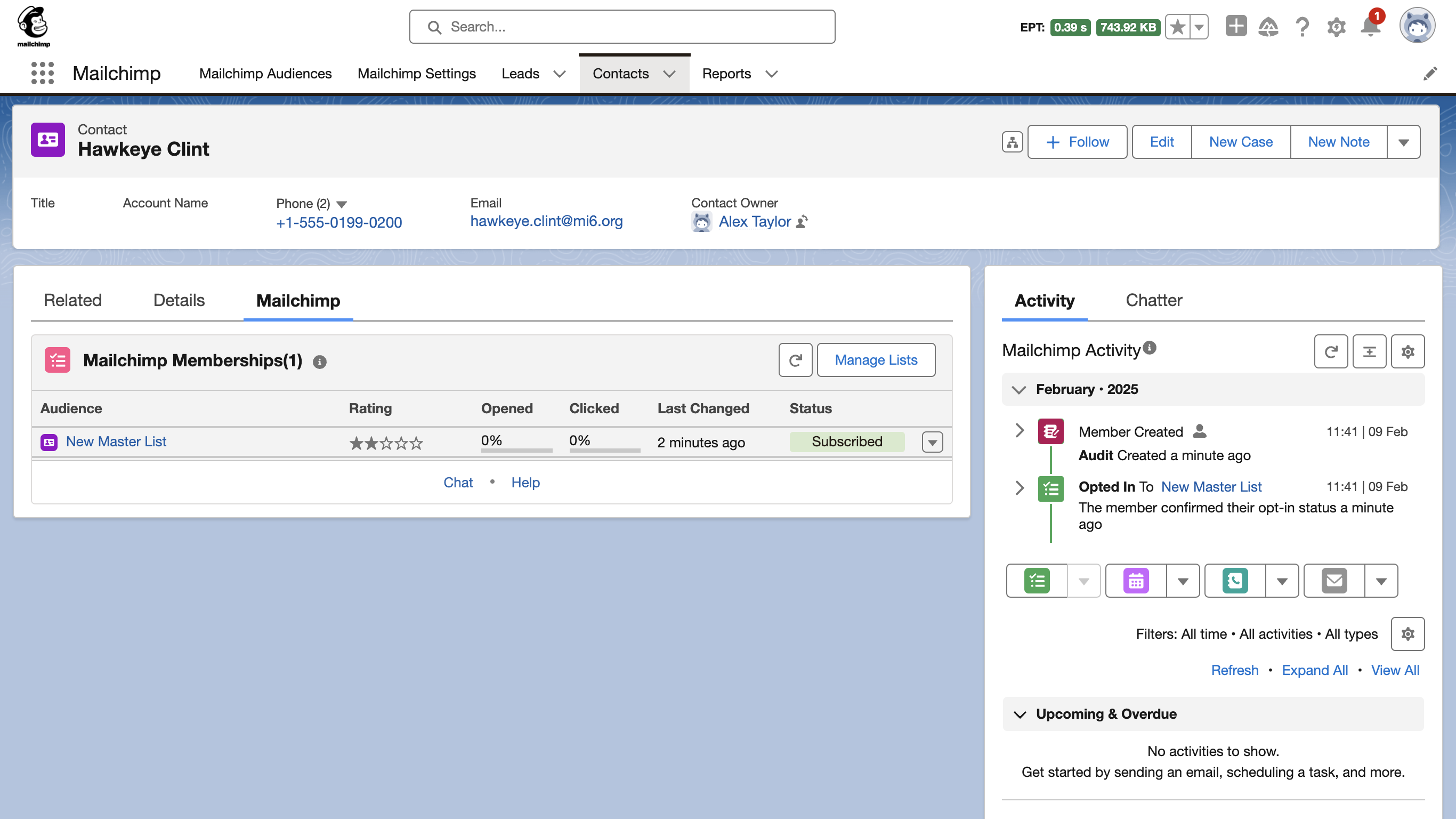The height and width of the screenshot is (819, 1456).
Task: Open Contacts tab dropdown chevron
Action: pos(669,74)
